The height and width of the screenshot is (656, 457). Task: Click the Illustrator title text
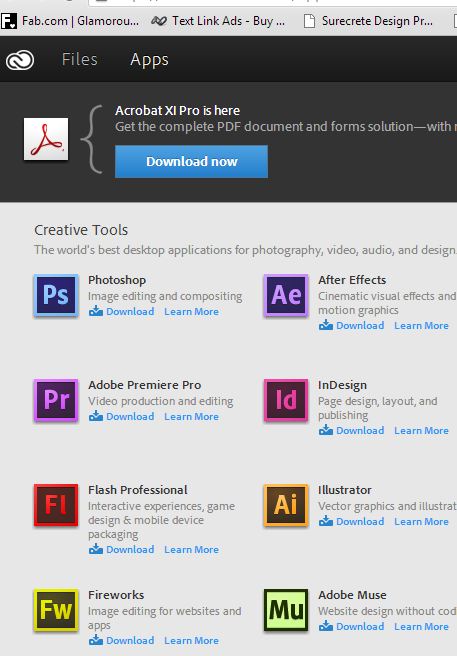click(344, 490)
